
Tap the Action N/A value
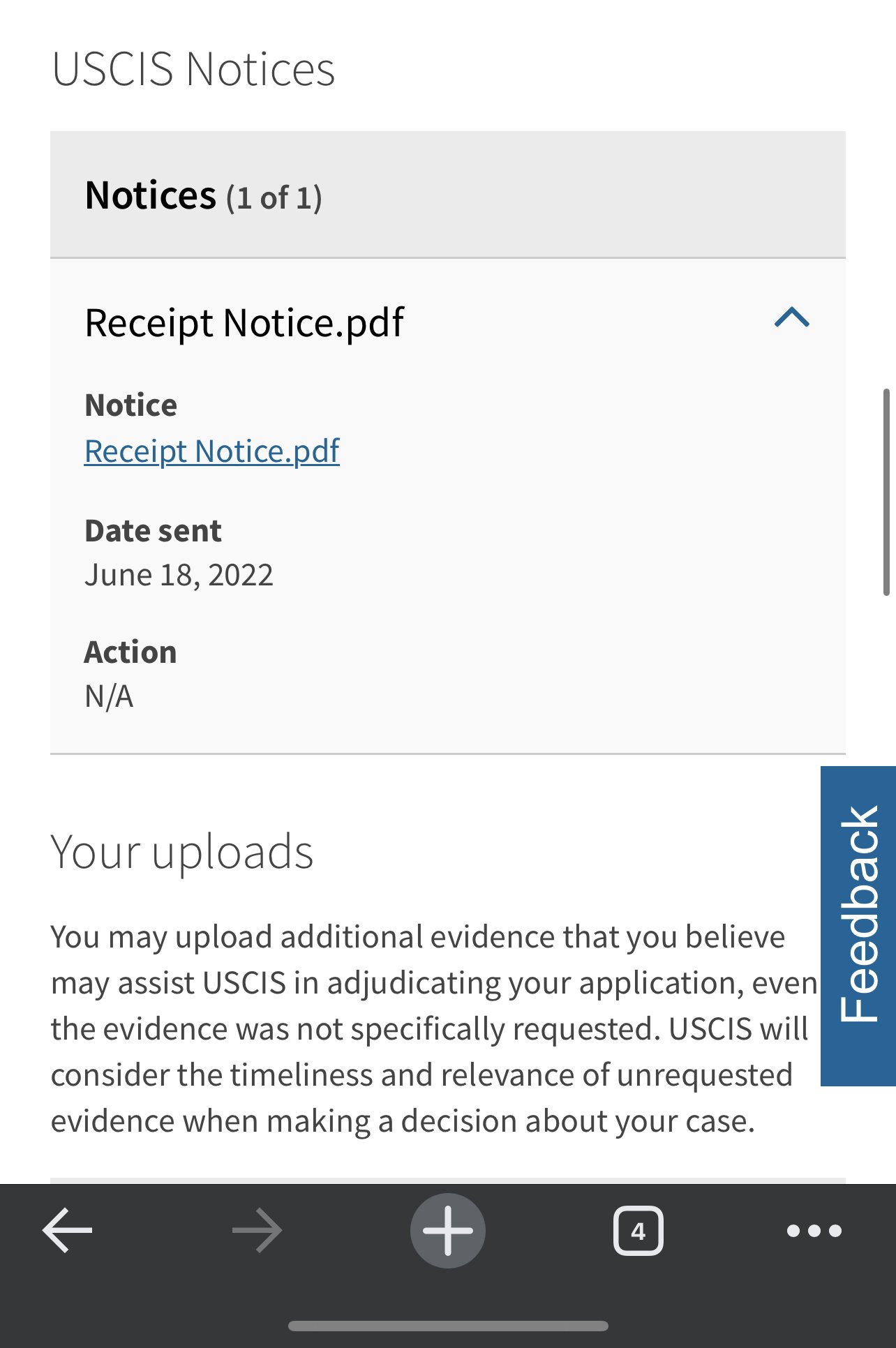[109, 696]
